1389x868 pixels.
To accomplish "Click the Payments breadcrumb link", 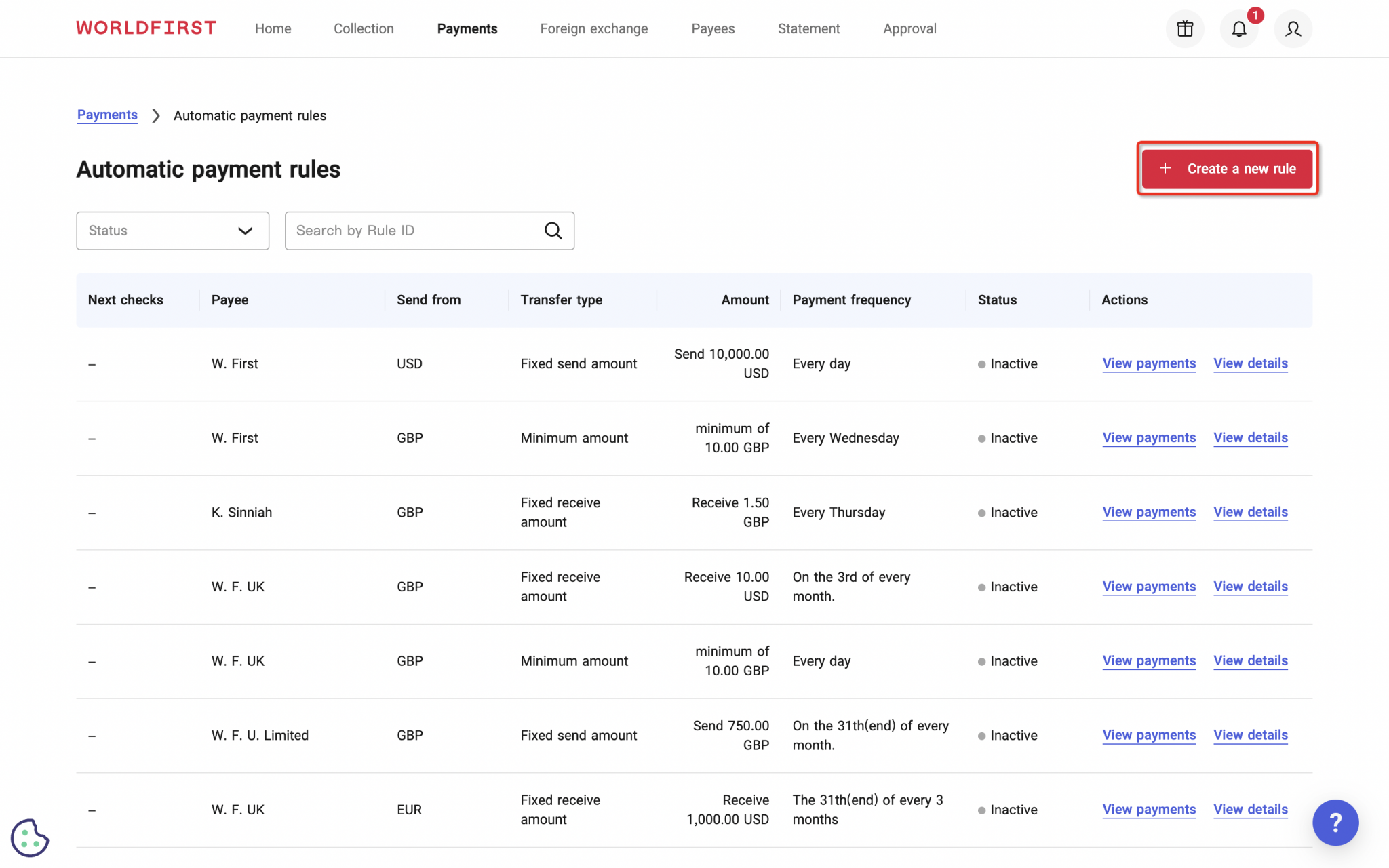I will [107, 115].
